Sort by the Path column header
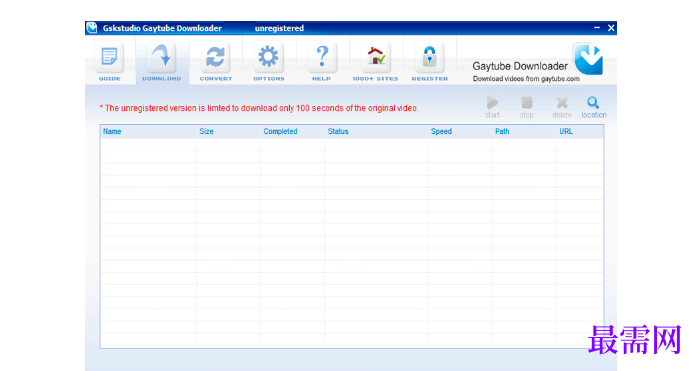Image resolution: width=700 pixels, height=371 pixels. 524,131
